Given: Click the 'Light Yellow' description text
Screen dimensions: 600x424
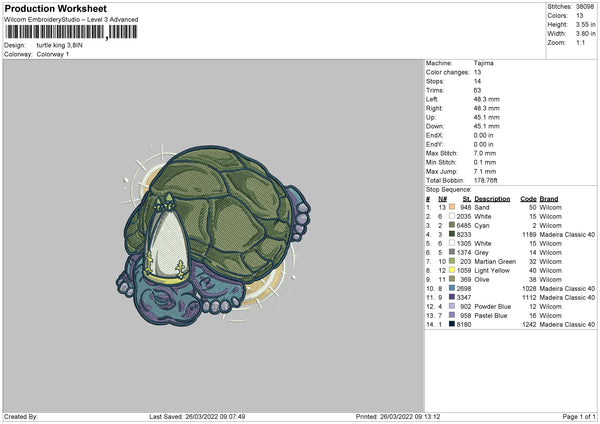Looking at the screenshot, I should coord(492,271).
